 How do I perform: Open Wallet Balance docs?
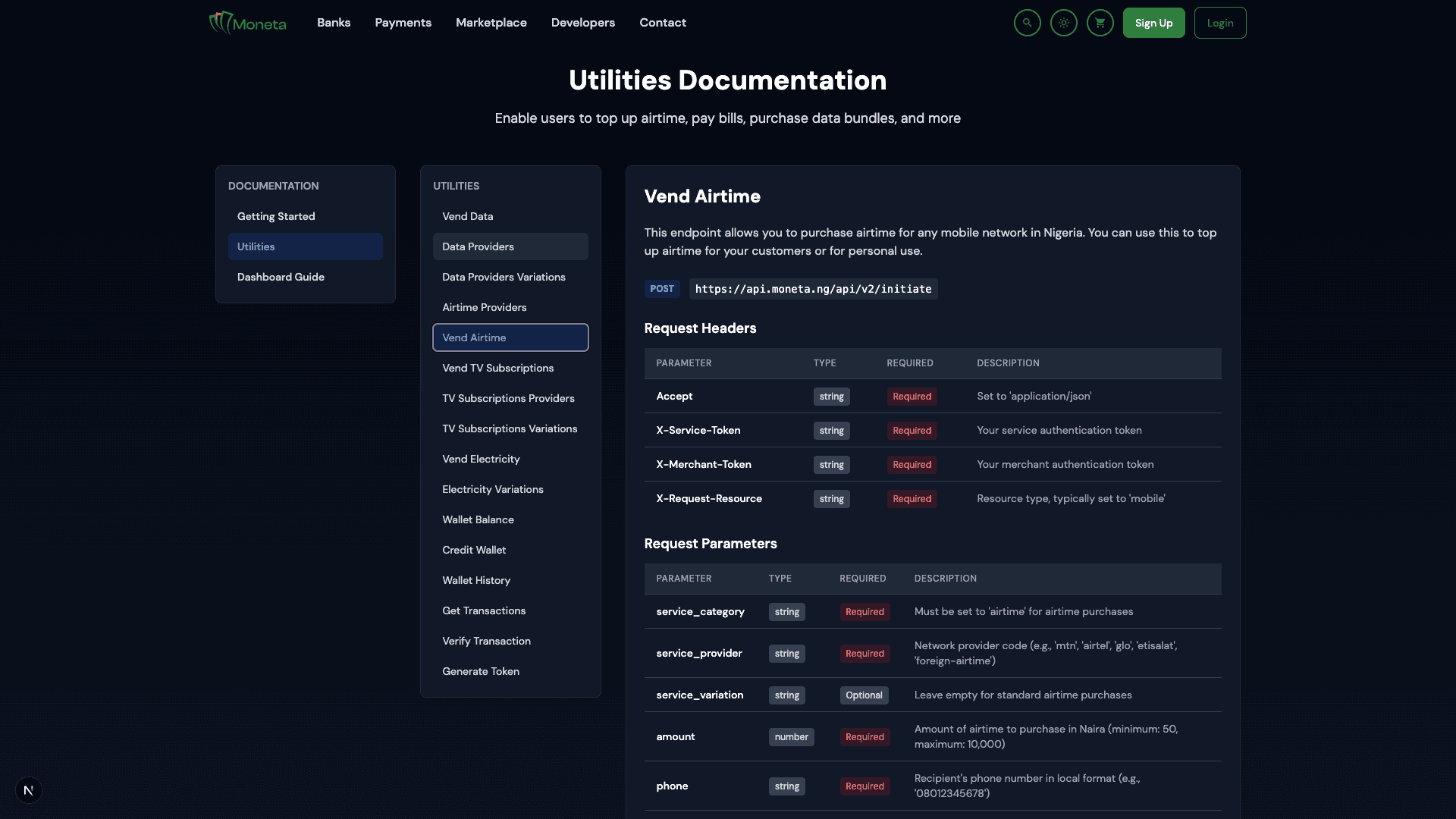[510, 519]
